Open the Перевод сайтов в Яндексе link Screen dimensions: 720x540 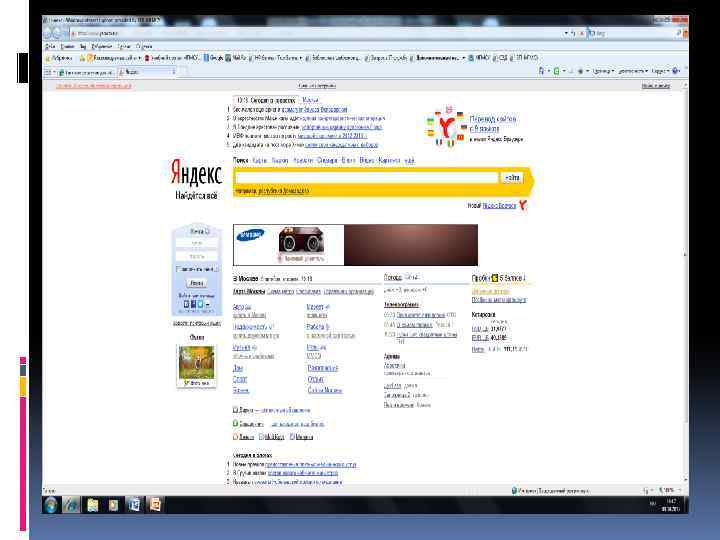click(x=493, y=124)
